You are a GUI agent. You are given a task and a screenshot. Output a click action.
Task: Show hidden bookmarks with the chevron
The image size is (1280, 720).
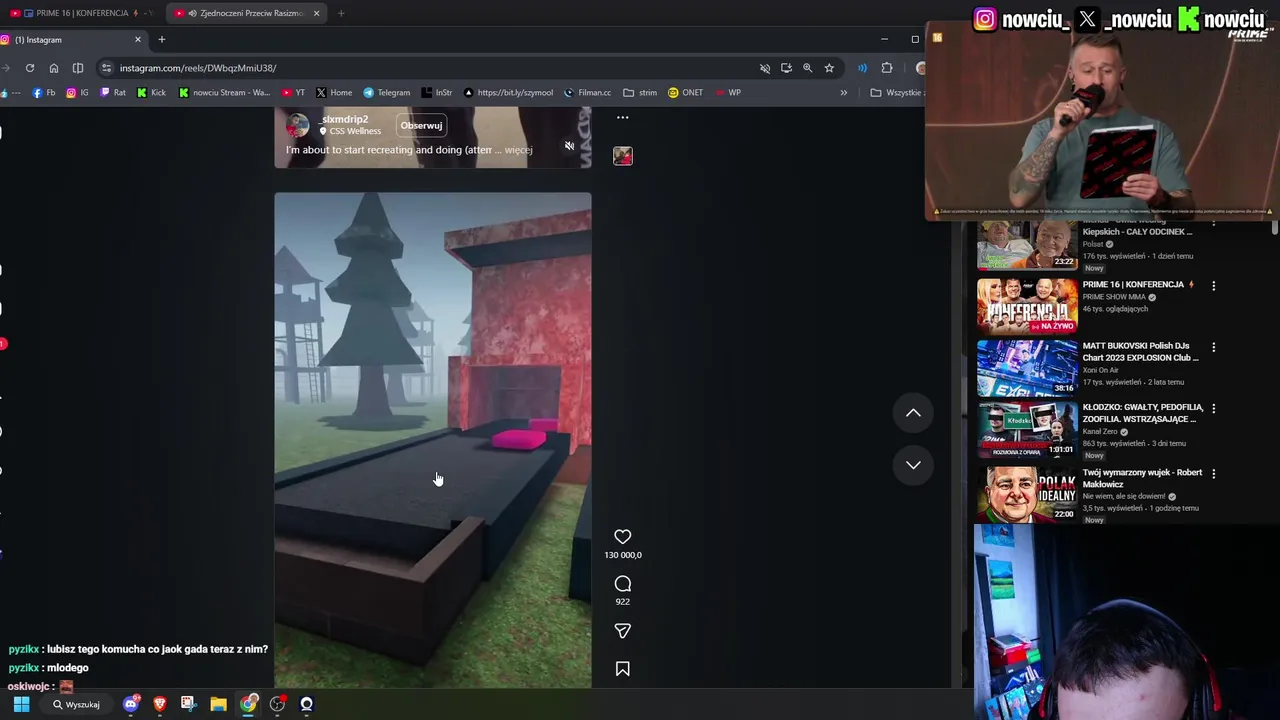843,93
